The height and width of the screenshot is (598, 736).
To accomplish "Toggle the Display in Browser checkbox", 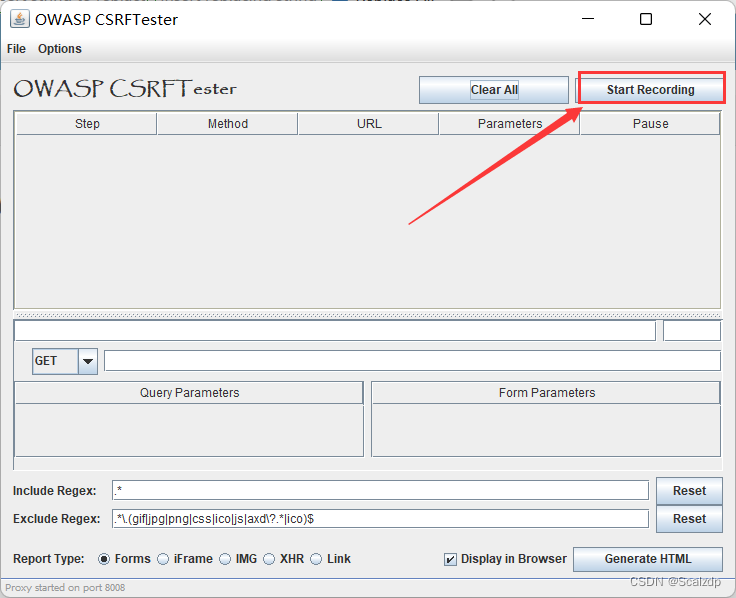I will pyautogui.click(x=450, y=559).
